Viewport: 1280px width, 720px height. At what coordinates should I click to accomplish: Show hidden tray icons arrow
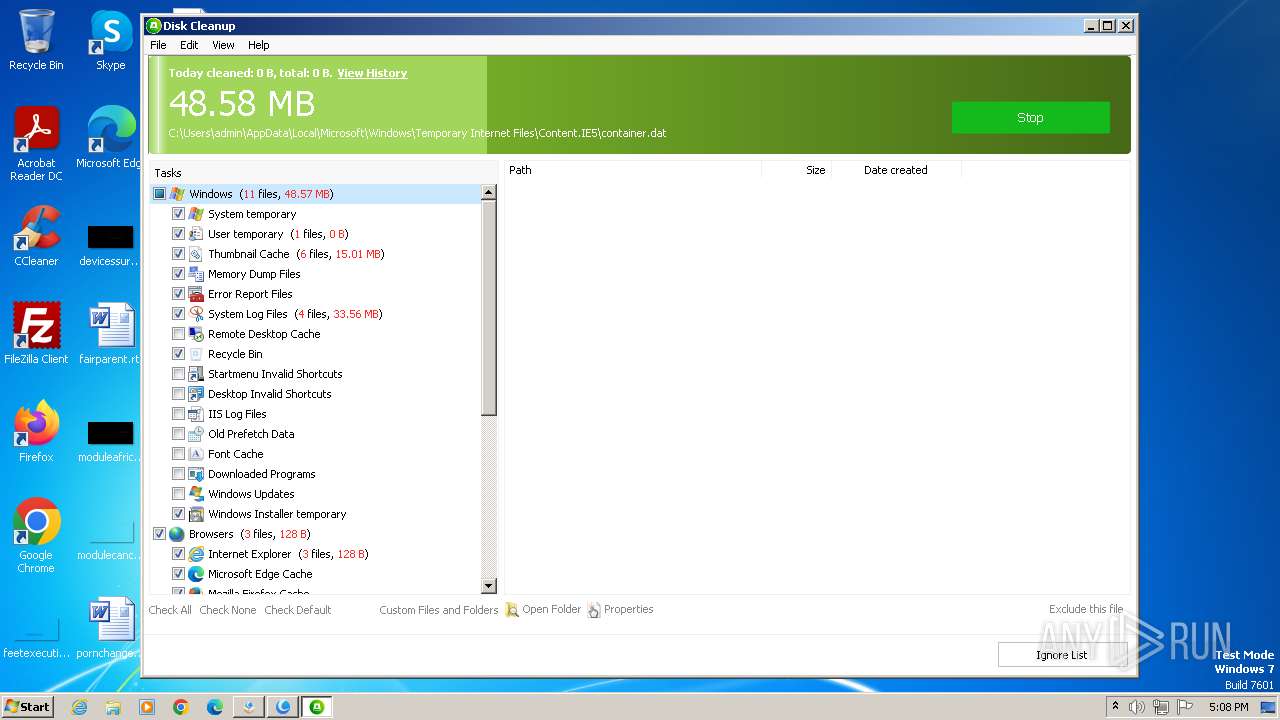click(x=1116, y=707)
